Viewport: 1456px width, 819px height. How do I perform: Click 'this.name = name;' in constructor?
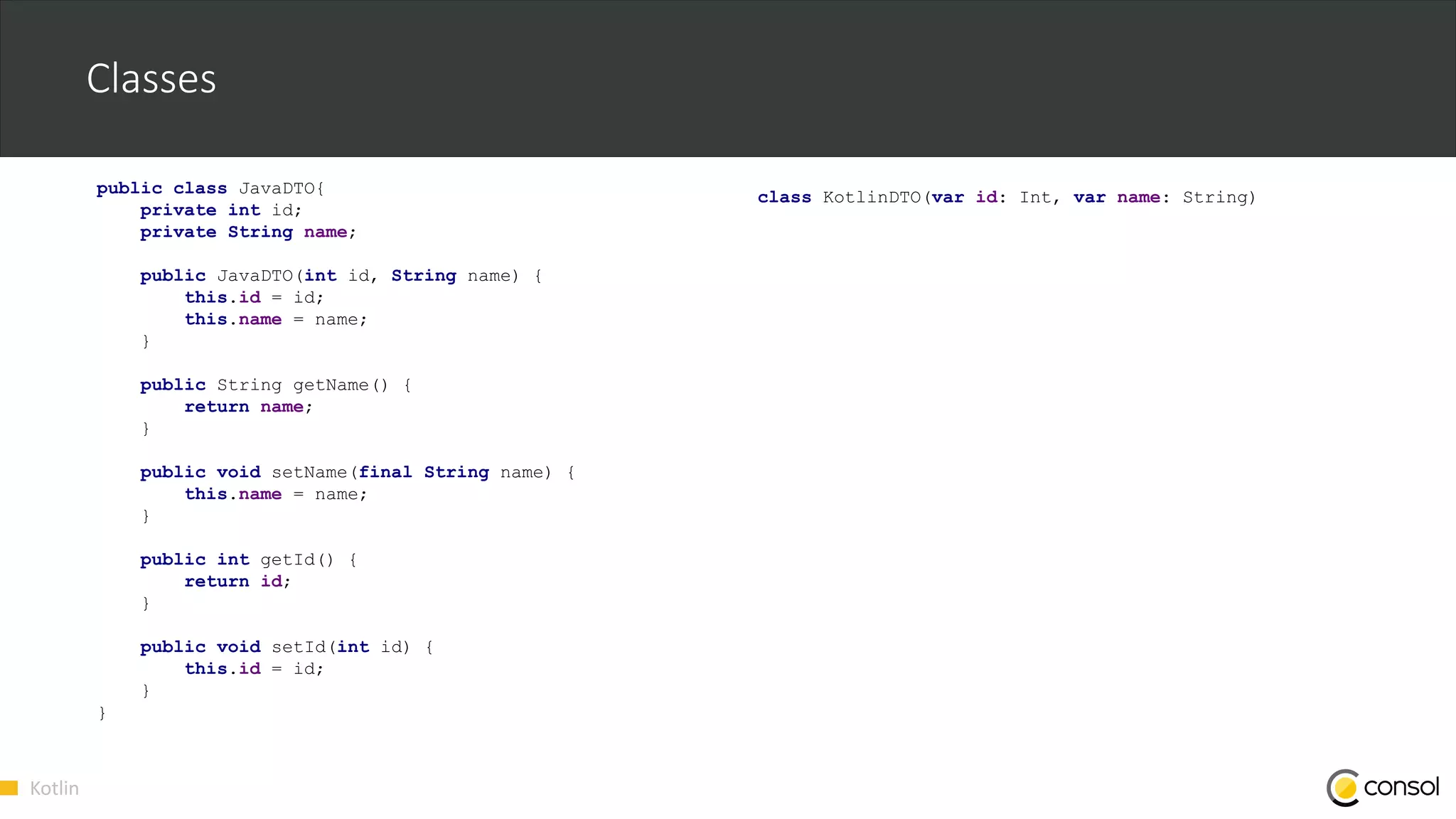(276, 320)
